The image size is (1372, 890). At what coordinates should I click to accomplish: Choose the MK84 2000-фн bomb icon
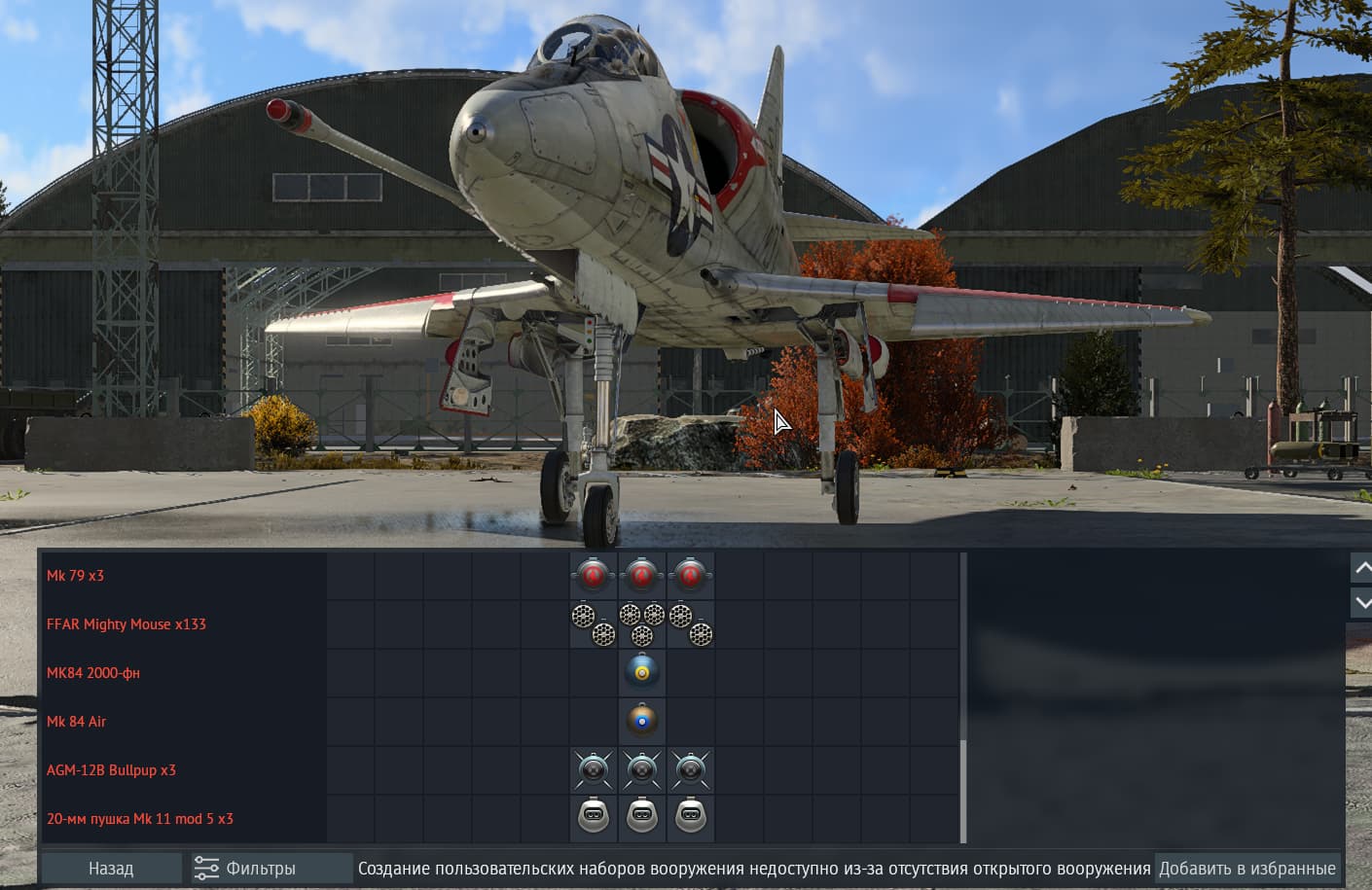click(642, 673)
